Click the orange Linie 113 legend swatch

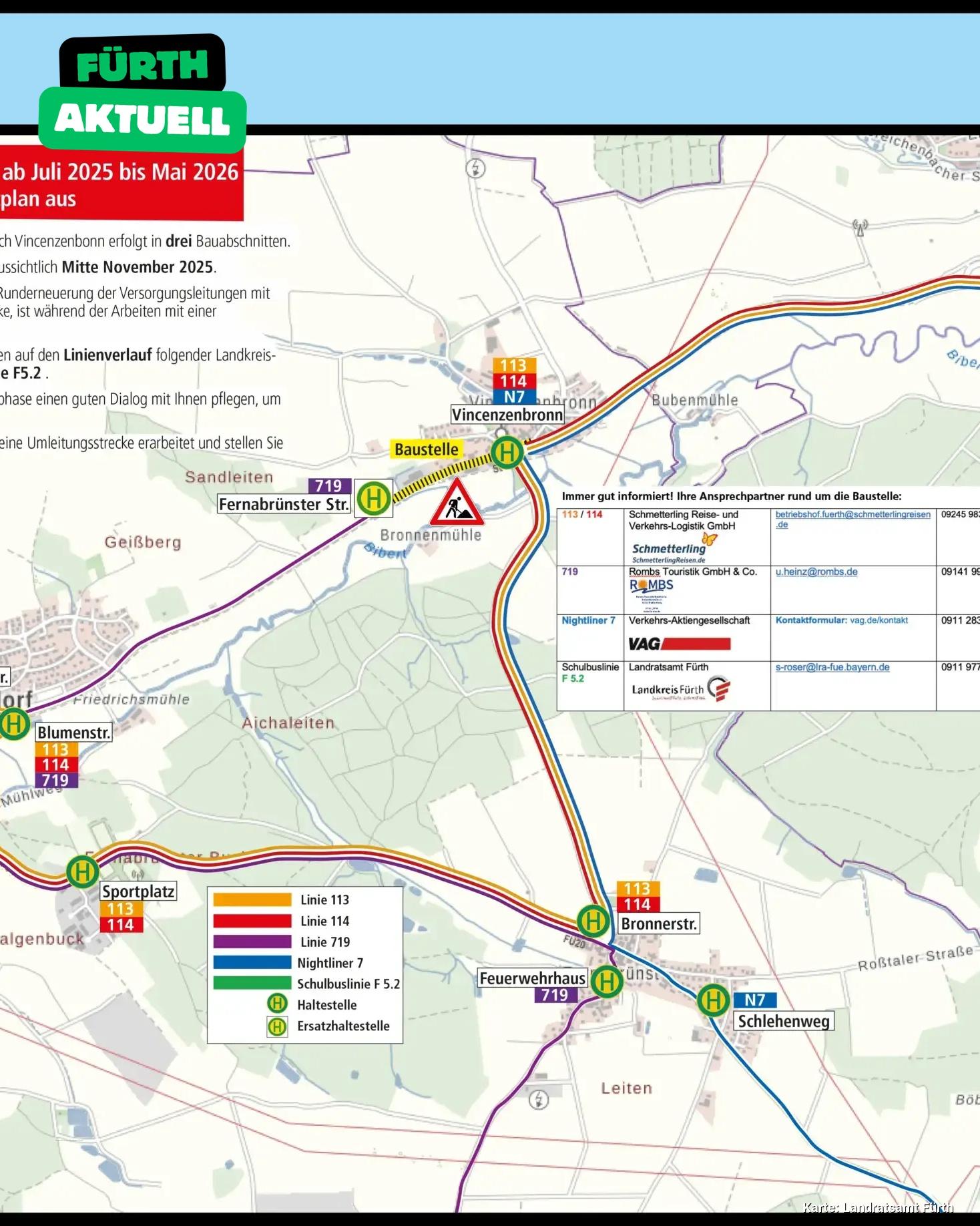coord(252,899)
